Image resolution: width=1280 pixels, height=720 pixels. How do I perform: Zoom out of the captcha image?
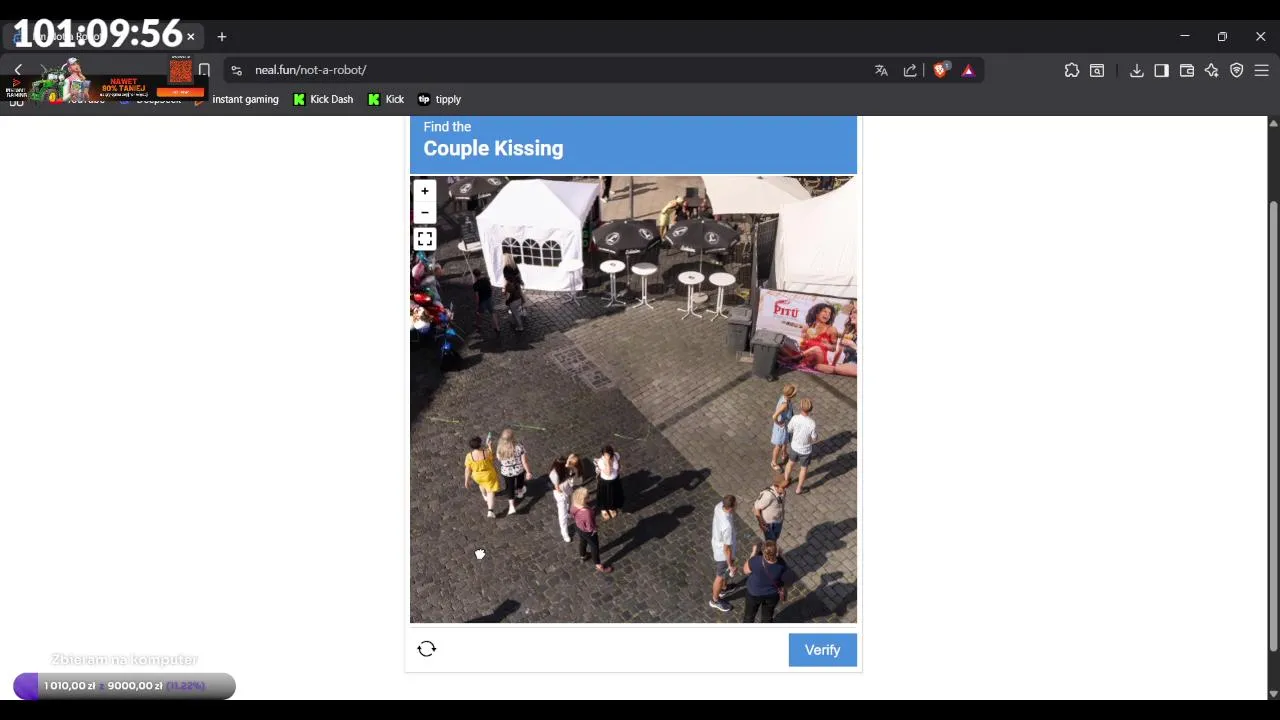(x=424, y=212)
